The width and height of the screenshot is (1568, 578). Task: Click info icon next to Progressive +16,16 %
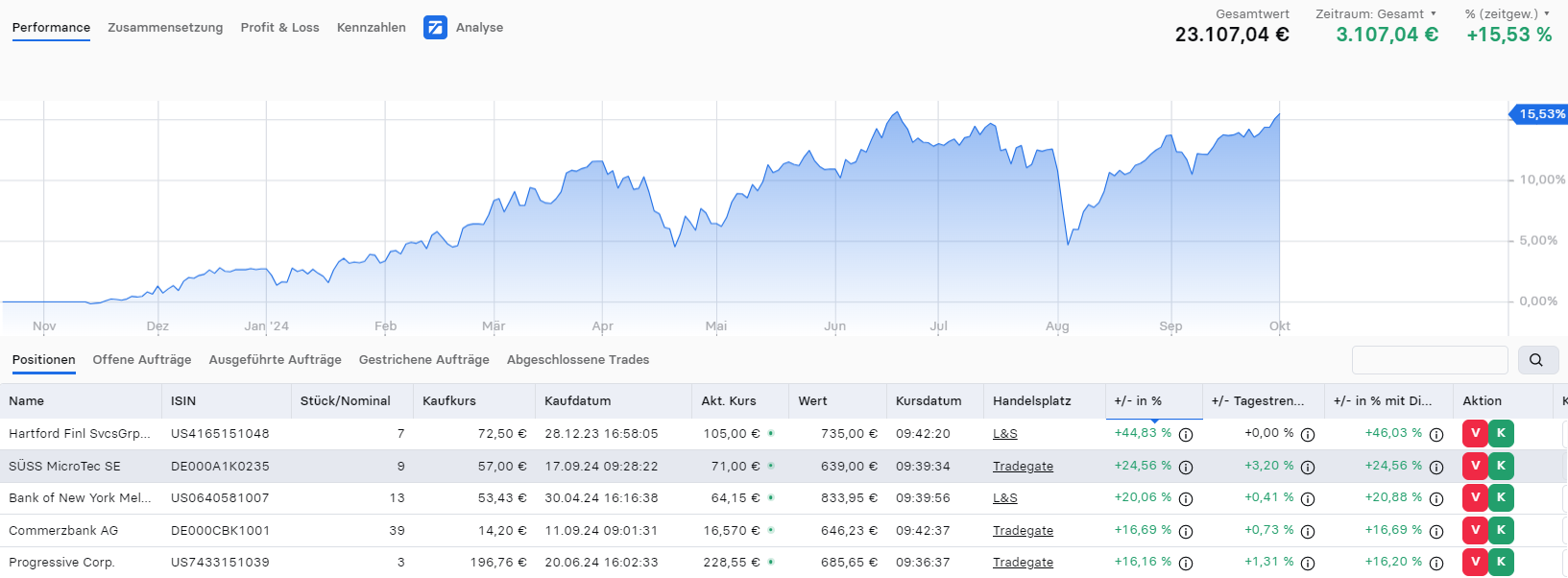click(x=1186, y=563)
